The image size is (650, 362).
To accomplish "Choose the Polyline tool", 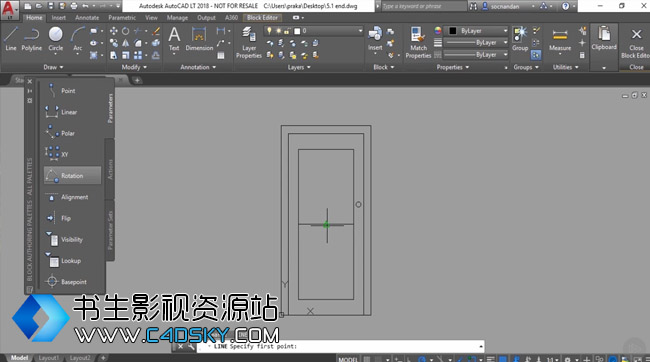I will click(32, 39).
